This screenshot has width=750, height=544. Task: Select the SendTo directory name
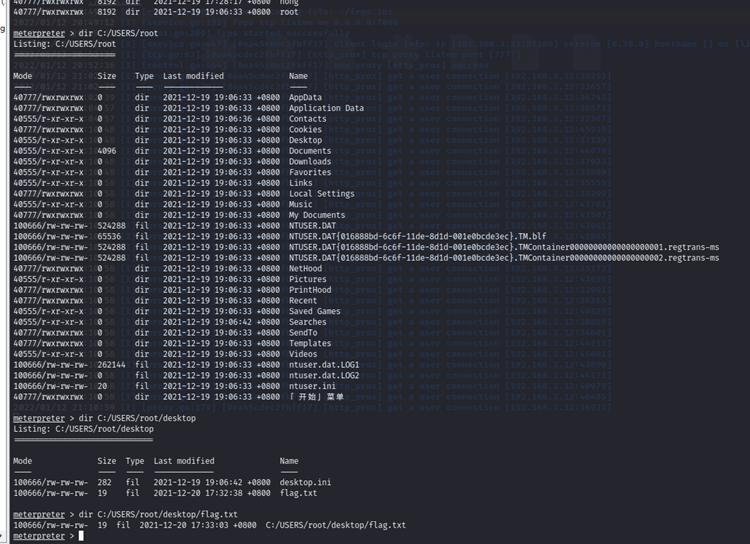click(303, 333)
